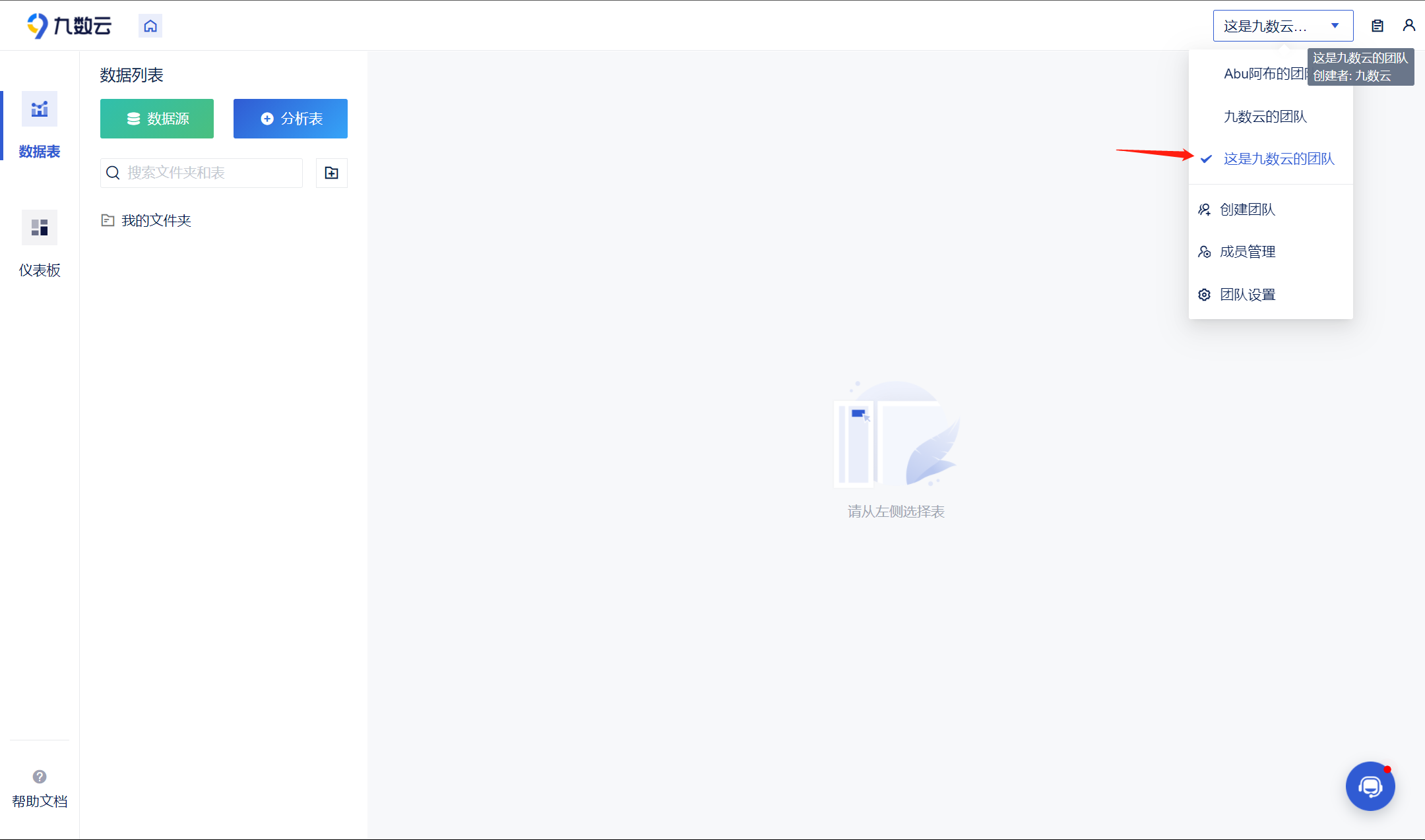Open the clipboard notes icon top right
This screenshot has height=840, width=1425.
[1377, 26]
